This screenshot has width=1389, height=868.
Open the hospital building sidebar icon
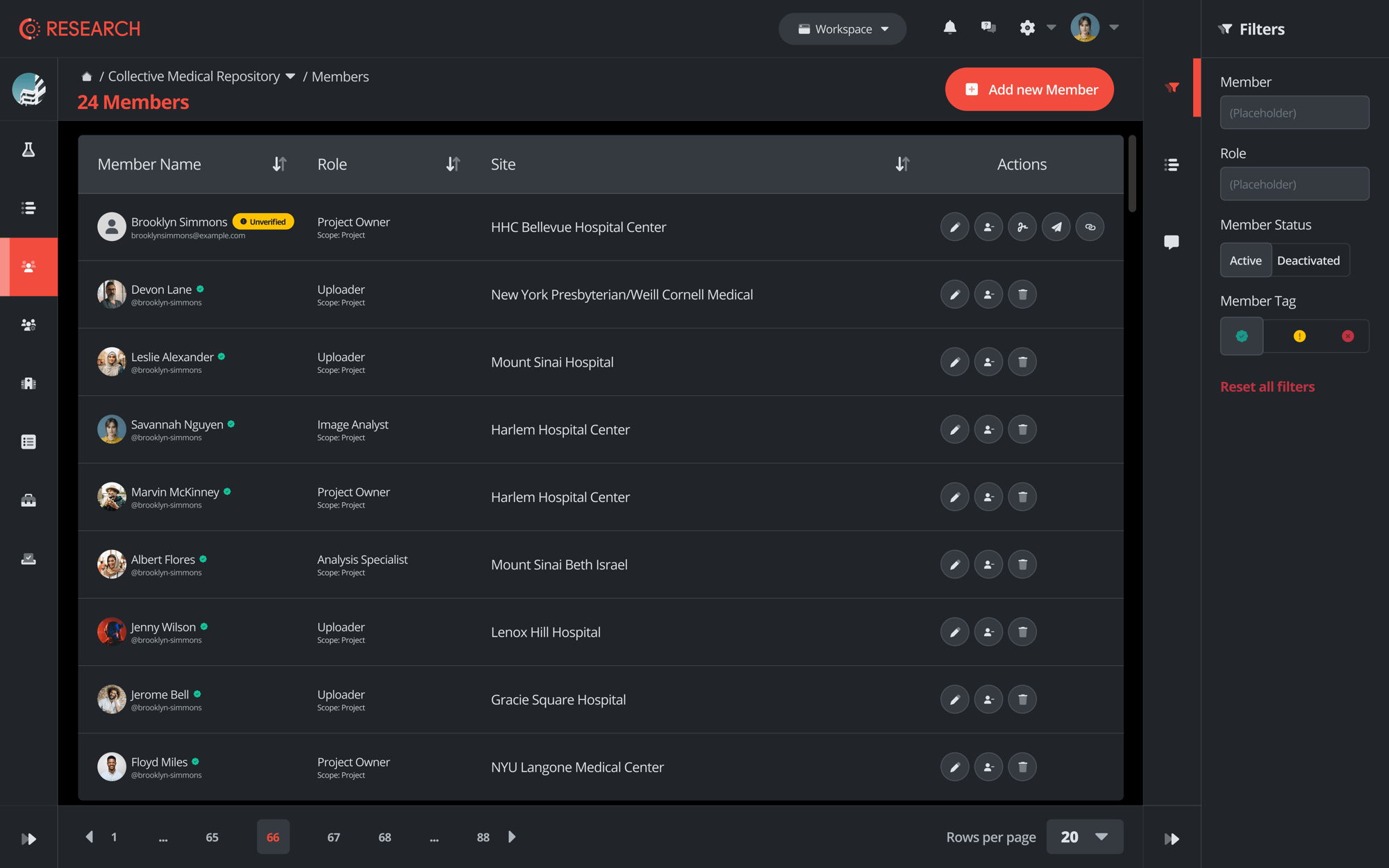coord(28,383)
